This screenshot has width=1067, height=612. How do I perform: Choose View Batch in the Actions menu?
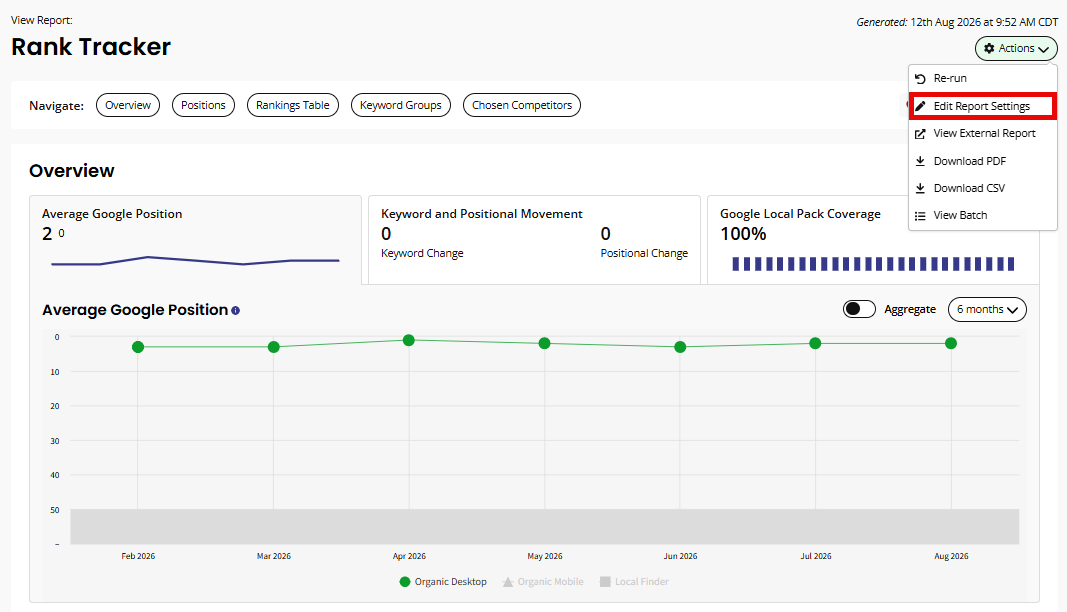pyautogui.click(x=959, y=215)
